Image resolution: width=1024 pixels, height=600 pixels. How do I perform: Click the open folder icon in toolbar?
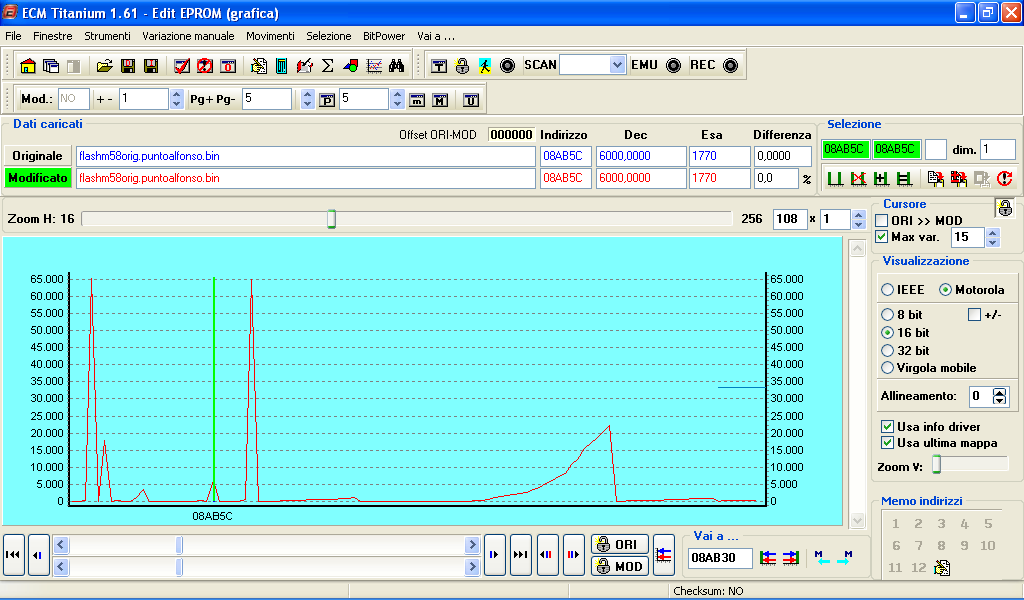(104, 66)
